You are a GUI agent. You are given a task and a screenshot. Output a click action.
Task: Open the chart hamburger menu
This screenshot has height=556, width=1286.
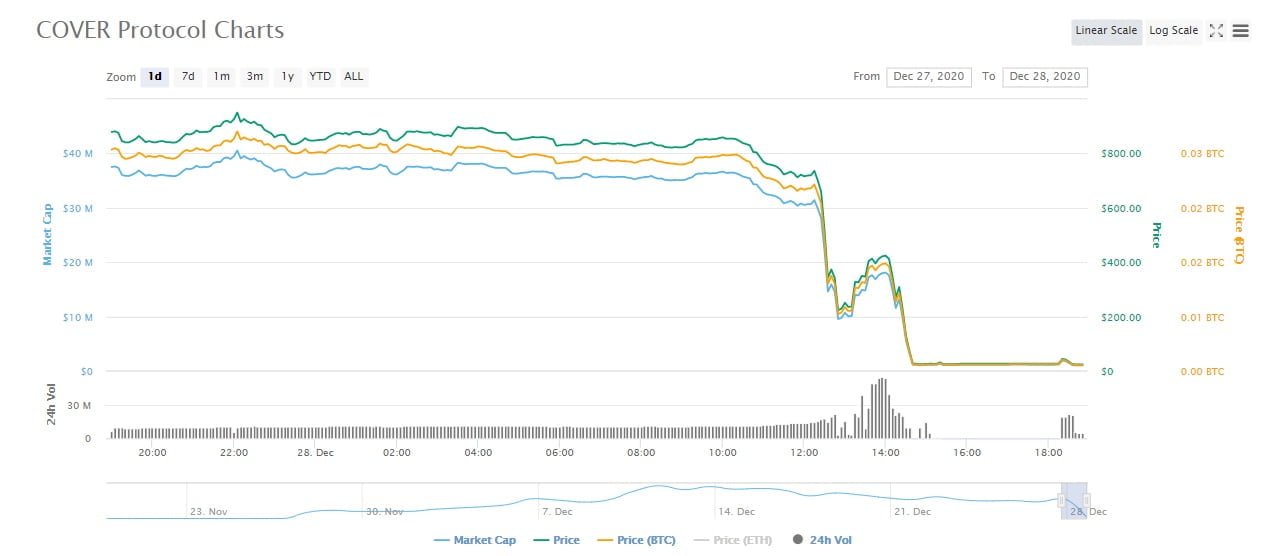1241,31
